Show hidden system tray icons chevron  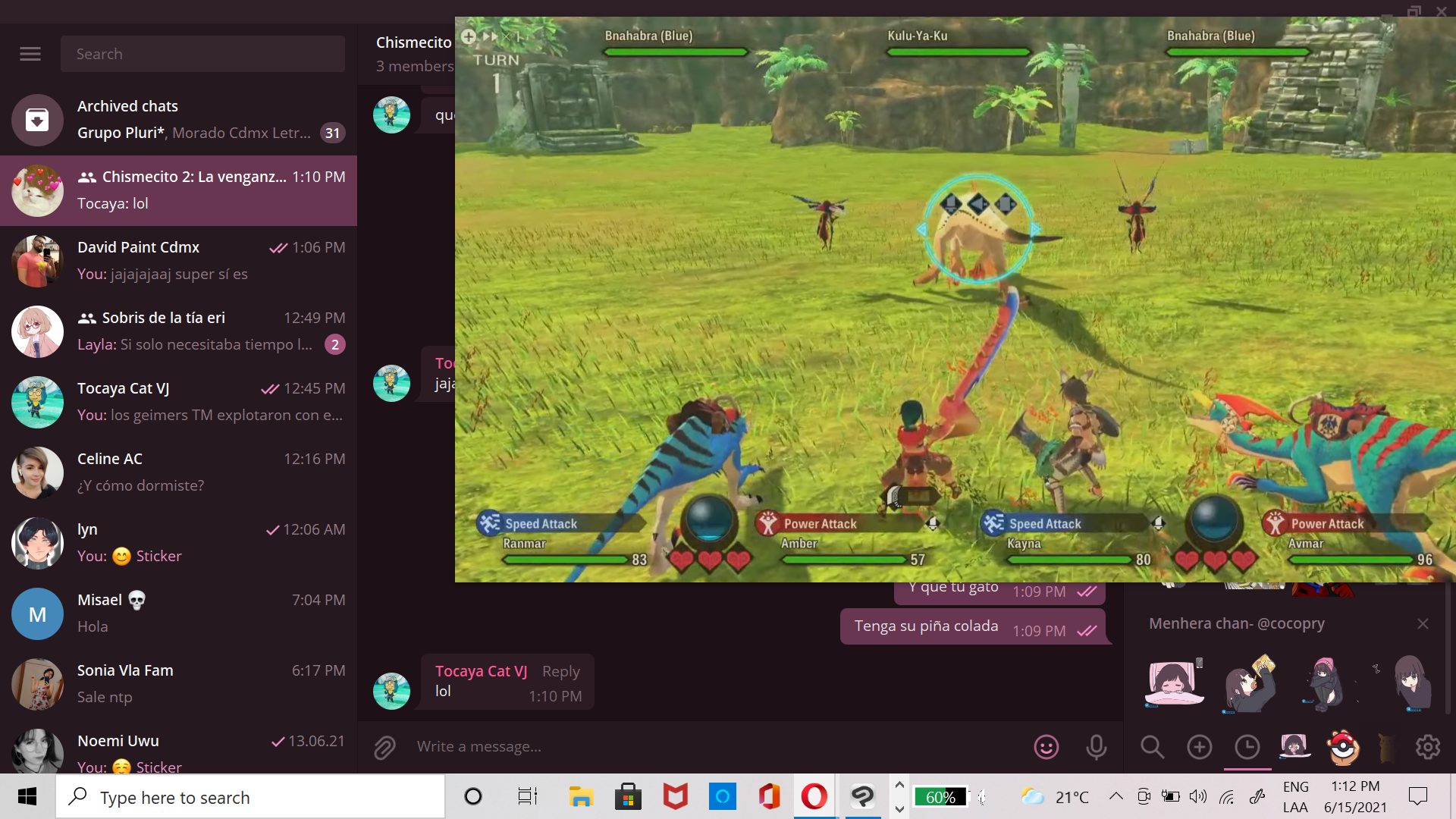coord(1116,796)
